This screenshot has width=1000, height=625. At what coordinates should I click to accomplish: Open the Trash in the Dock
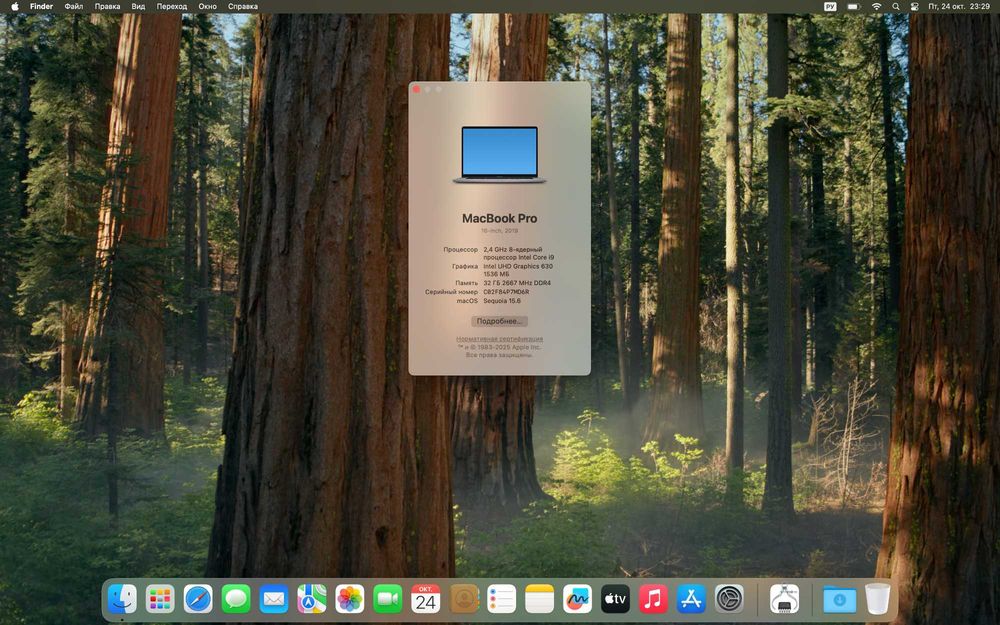(x=878, y=599)
